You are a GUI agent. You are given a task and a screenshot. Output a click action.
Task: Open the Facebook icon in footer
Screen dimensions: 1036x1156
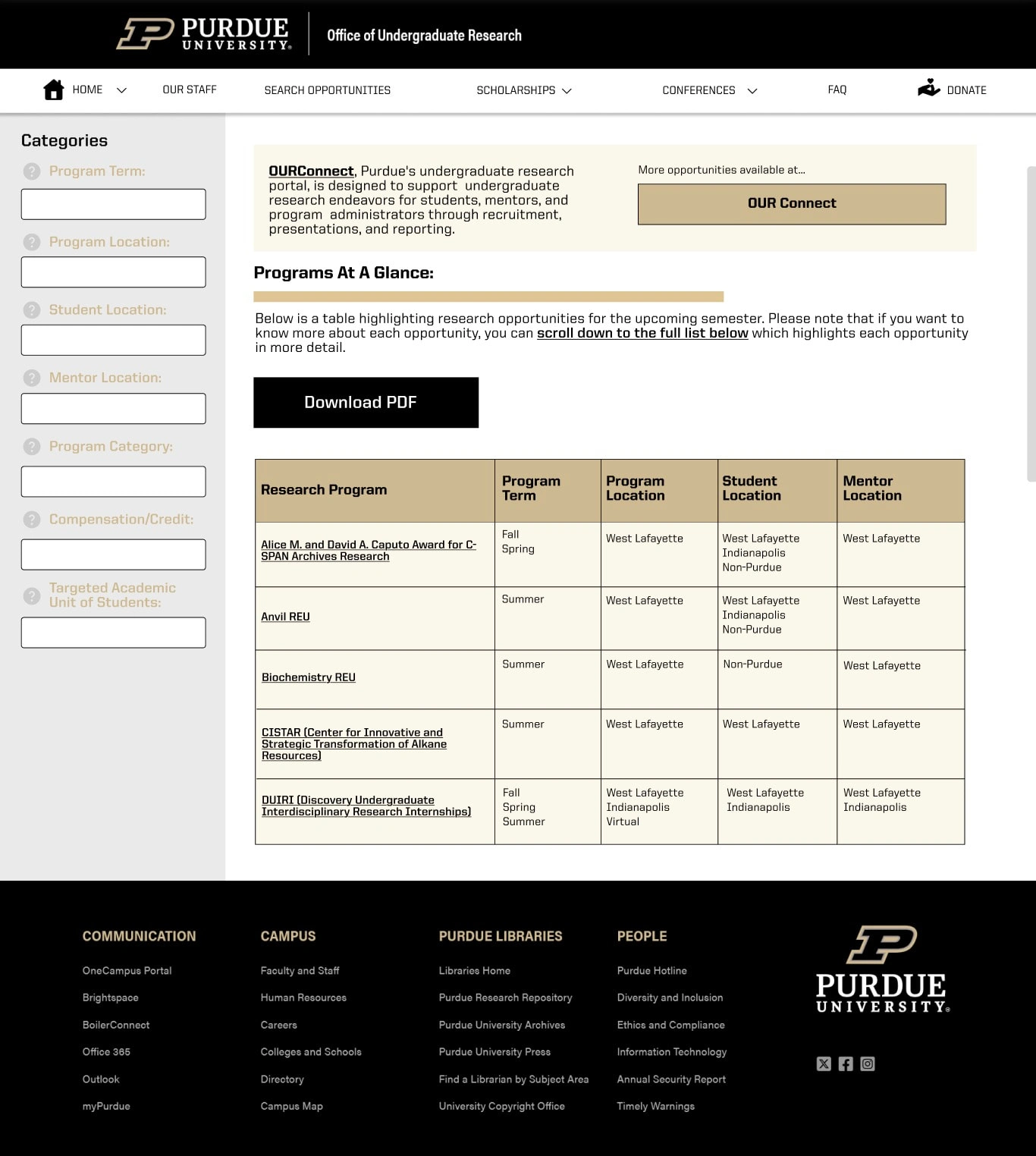tap(846, 1063)
